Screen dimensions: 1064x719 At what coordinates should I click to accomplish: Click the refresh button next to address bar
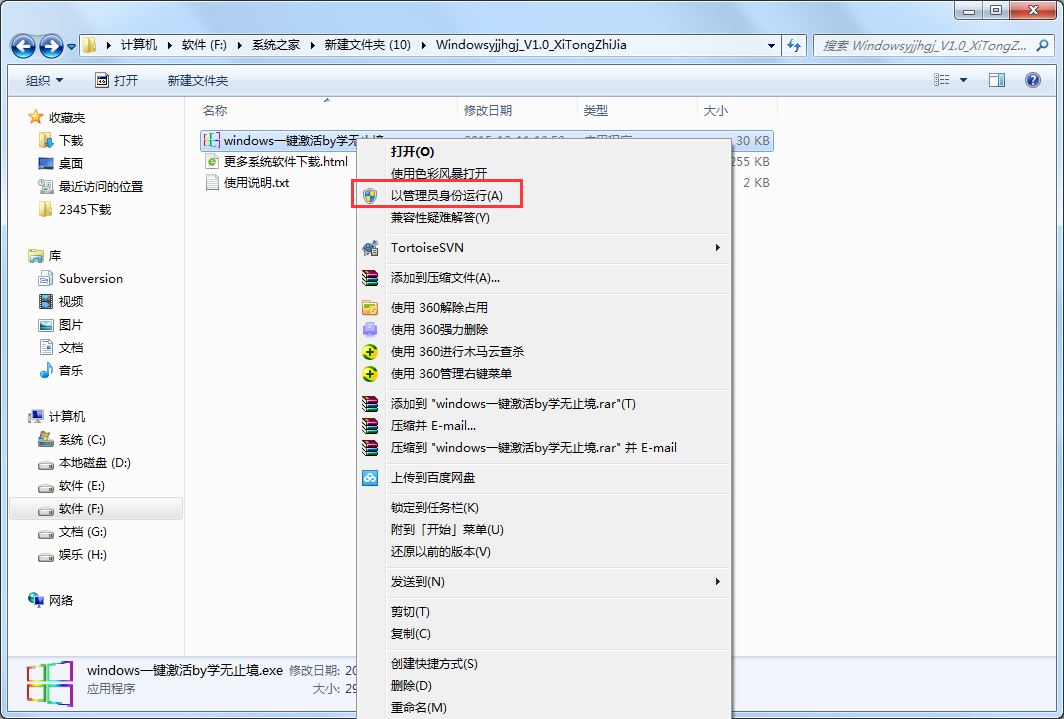click(793, 45)
